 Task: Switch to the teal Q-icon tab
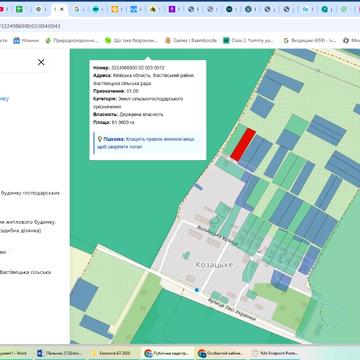(324, 9)
